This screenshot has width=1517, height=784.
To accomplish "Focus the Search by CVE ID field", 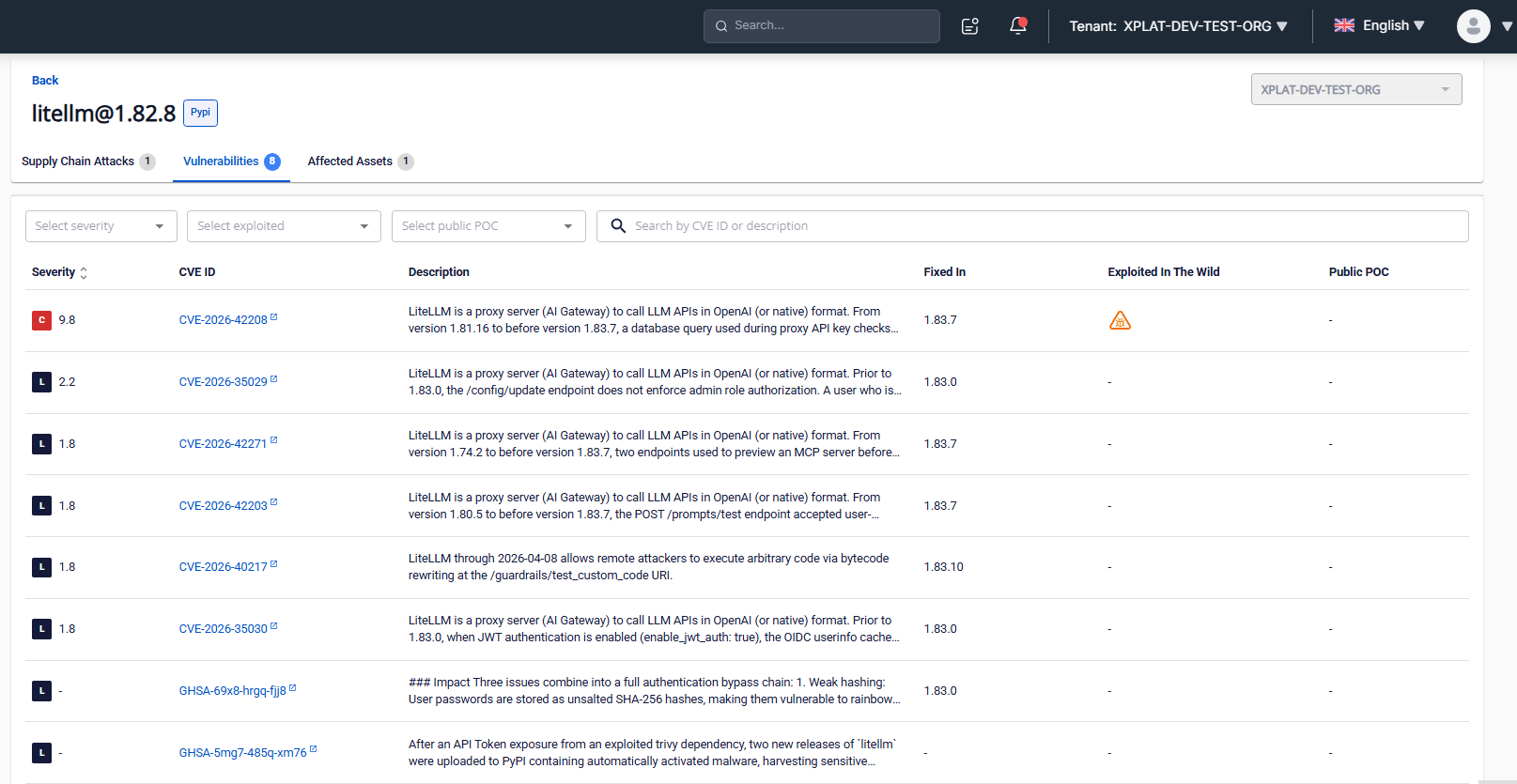I will point(1032,226).
